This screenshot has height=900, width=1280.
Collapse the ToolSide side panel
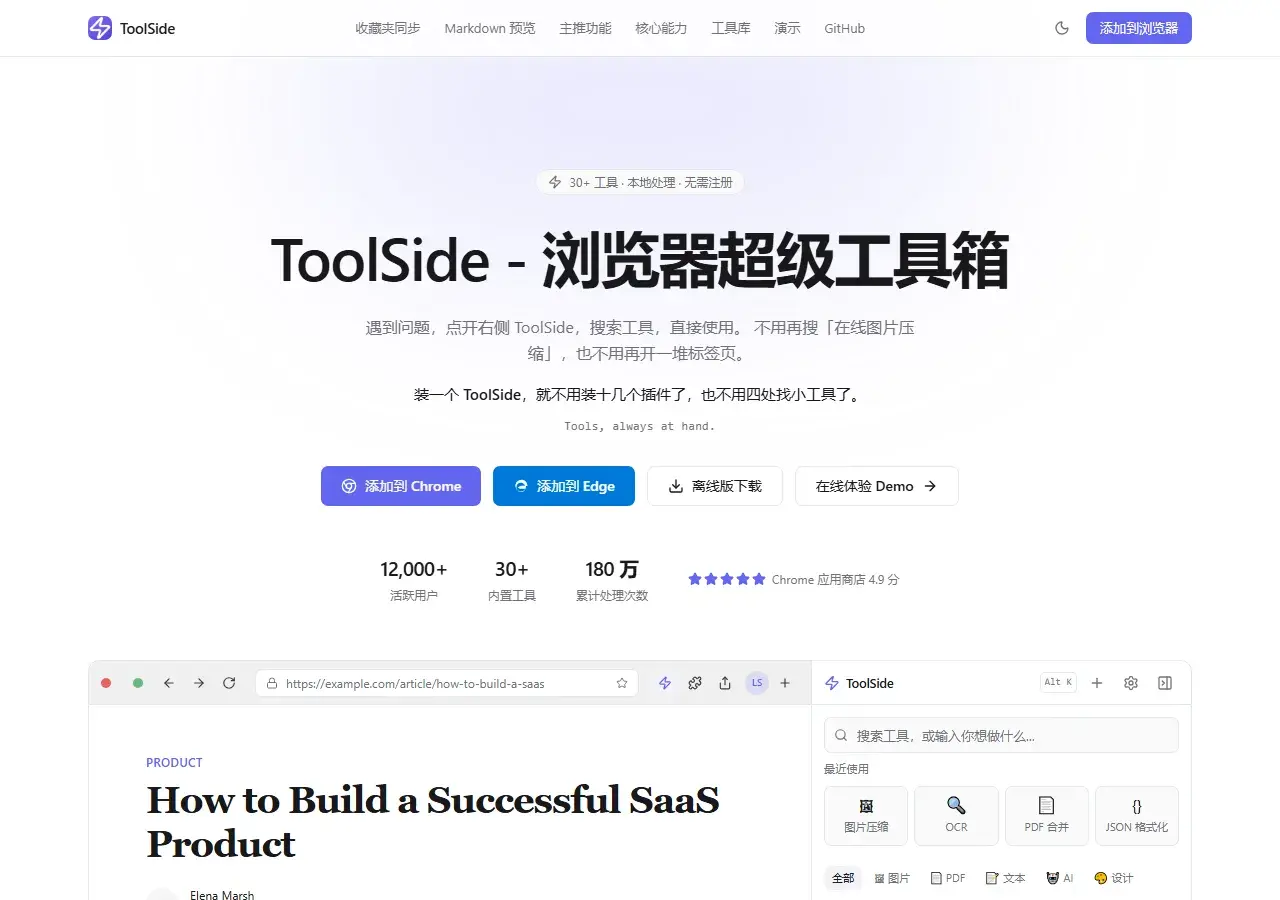(x=1165, y=683)
